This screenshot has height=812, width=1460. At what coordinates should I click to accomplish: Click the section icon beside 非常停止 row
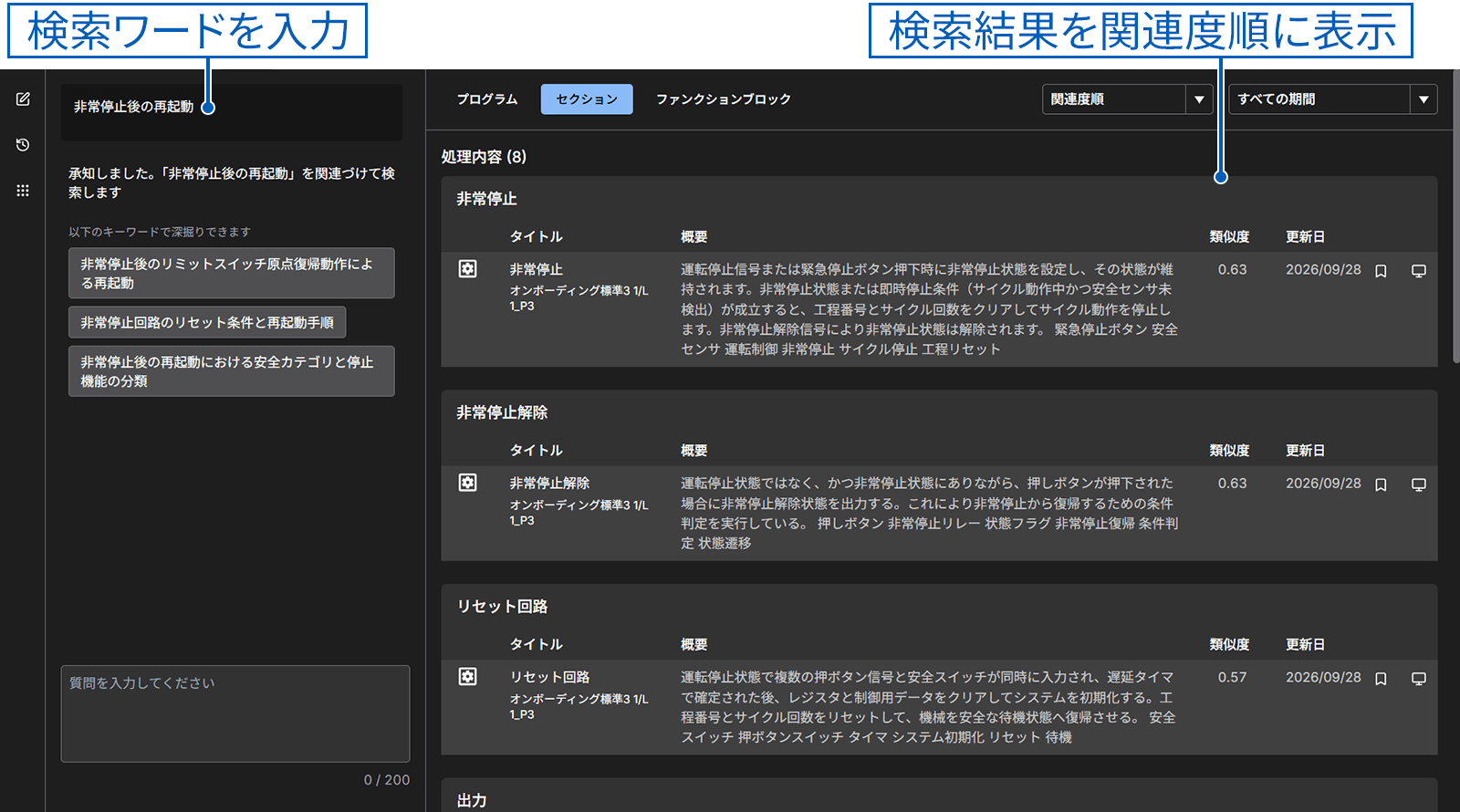[x=467, y=269]
